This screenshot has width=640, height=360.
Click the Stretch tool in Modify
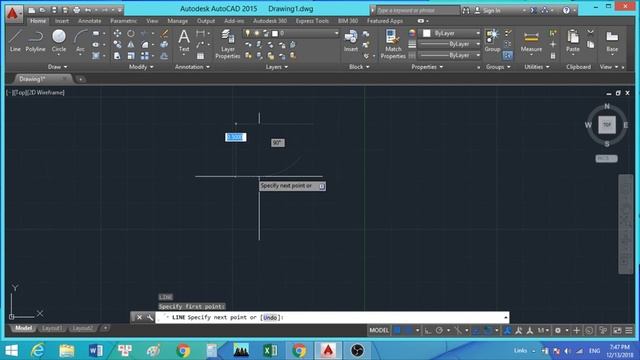(117, 56)
